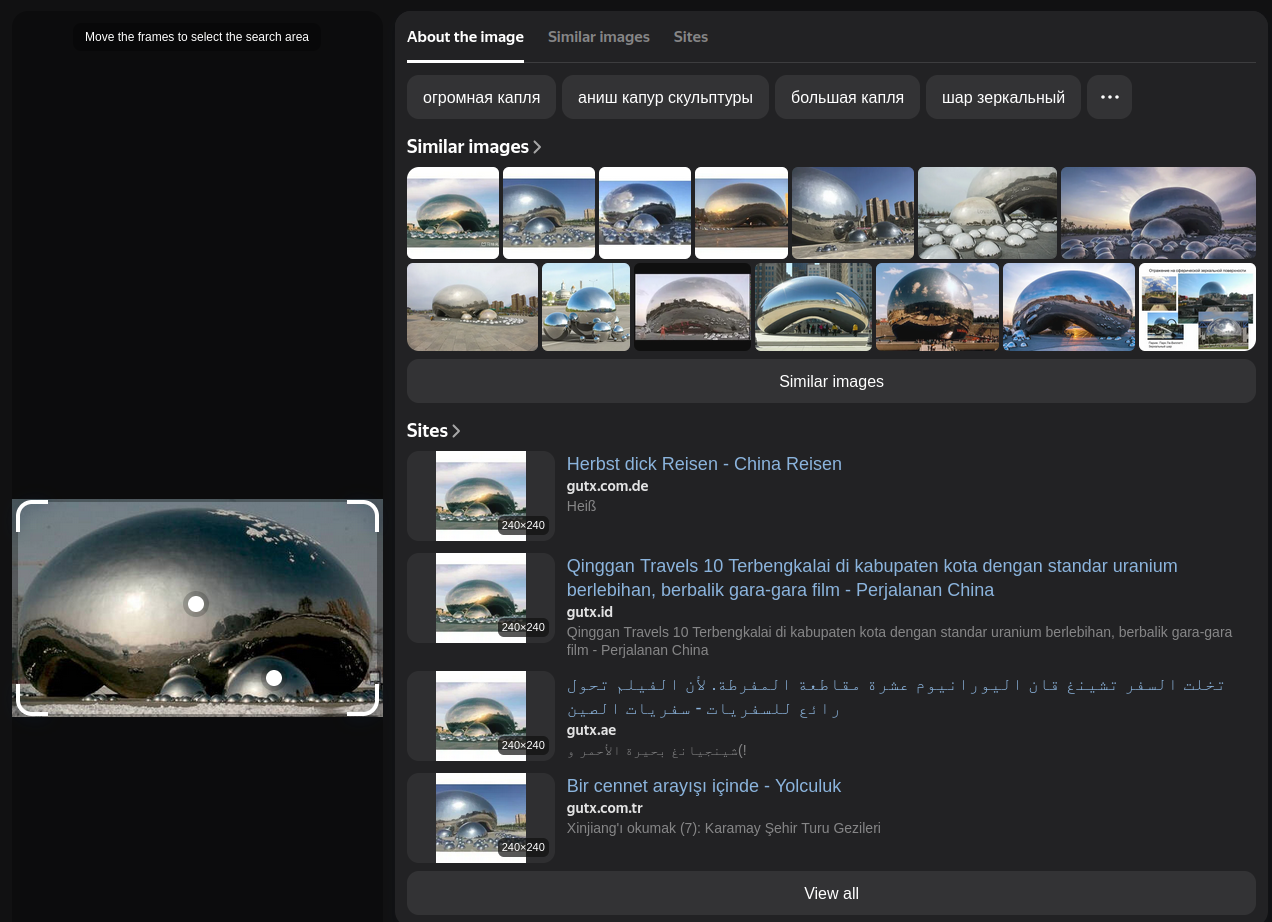Open the thumbnail of the gutx.ae result

[481, 716]
